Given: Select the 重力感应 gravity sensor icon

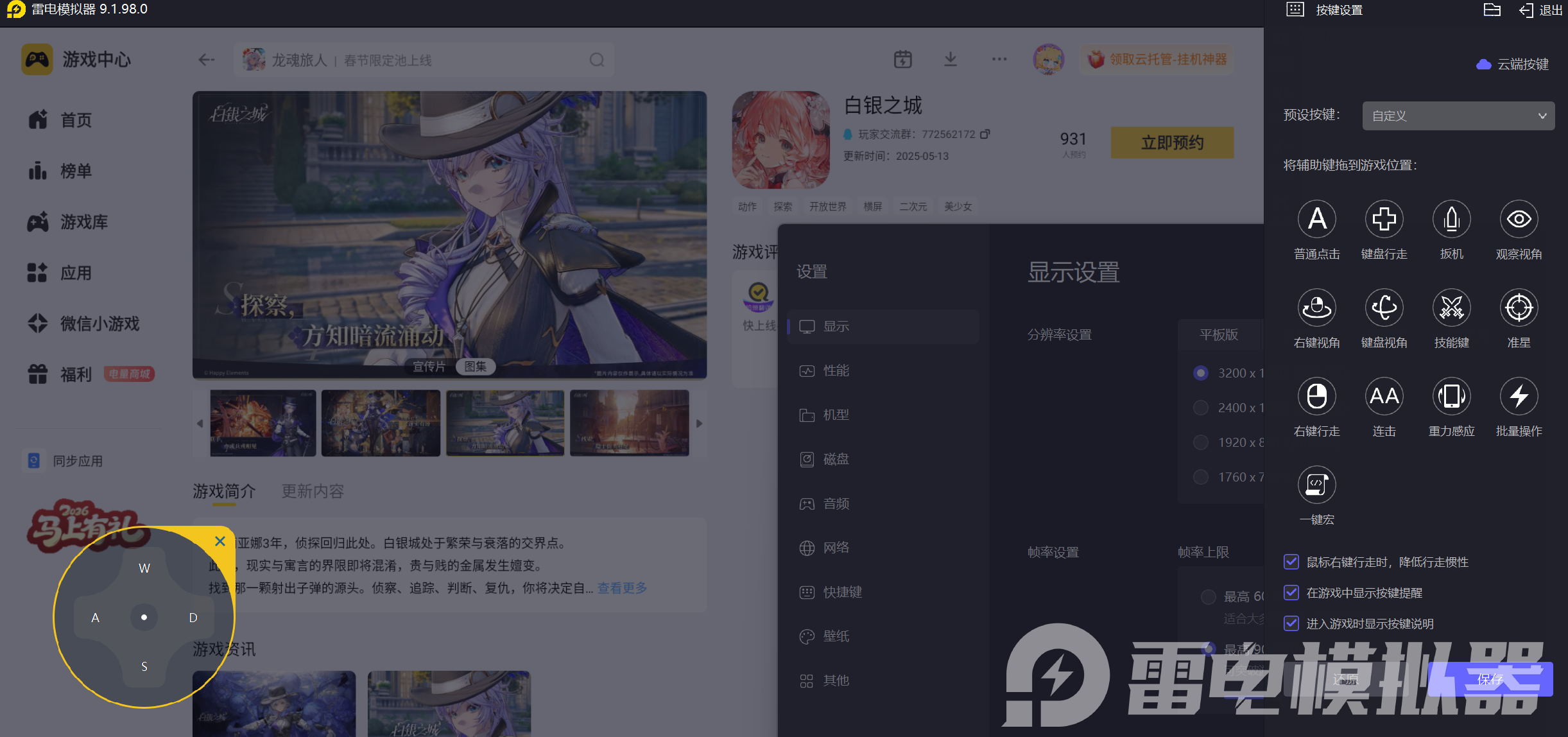Looking at the screenshot, I should pyautogui.click(x=1451, y=396).
